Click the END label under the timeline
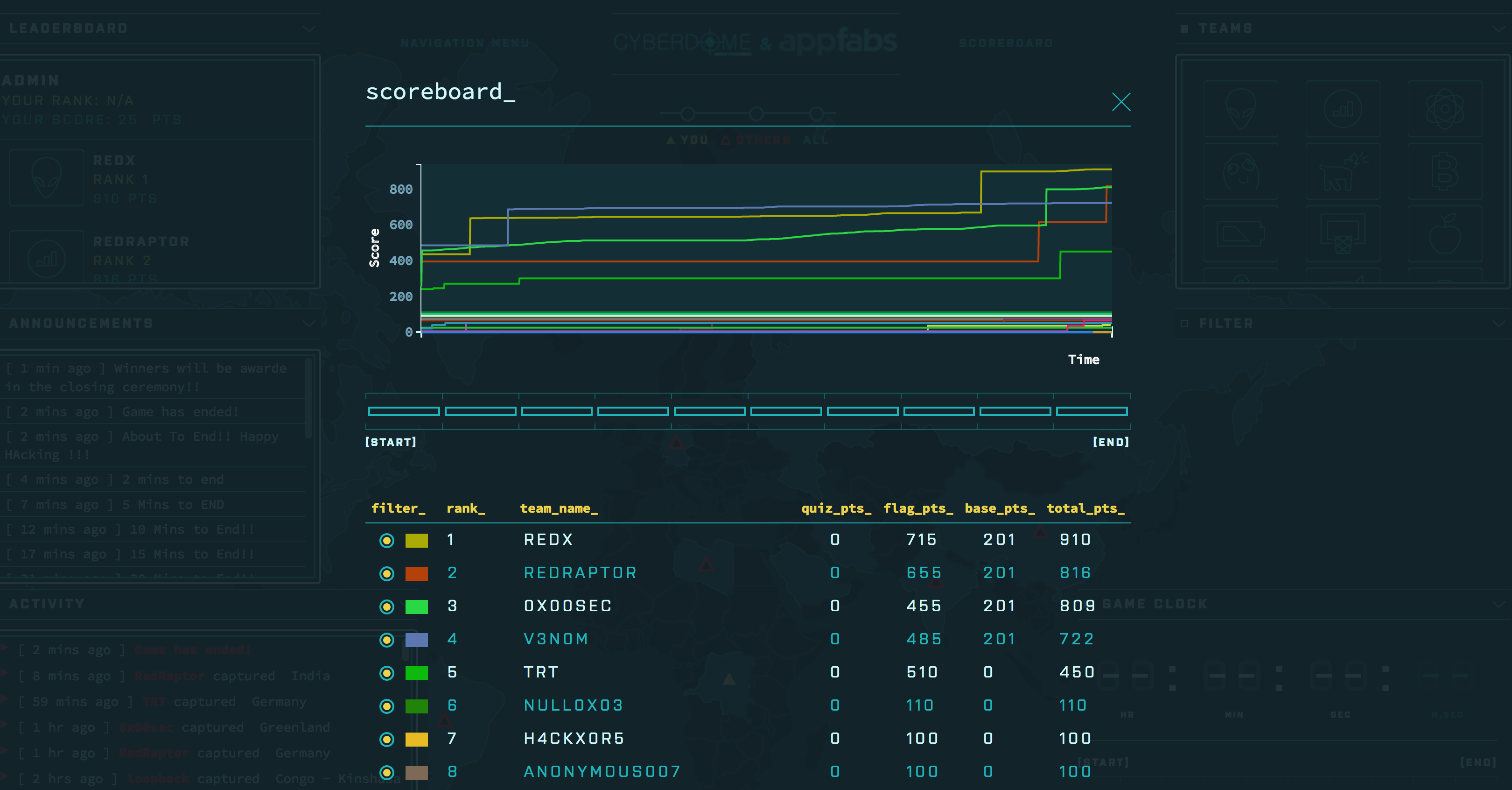Screen dimensions: 1512x790 tap(1111, 442)
